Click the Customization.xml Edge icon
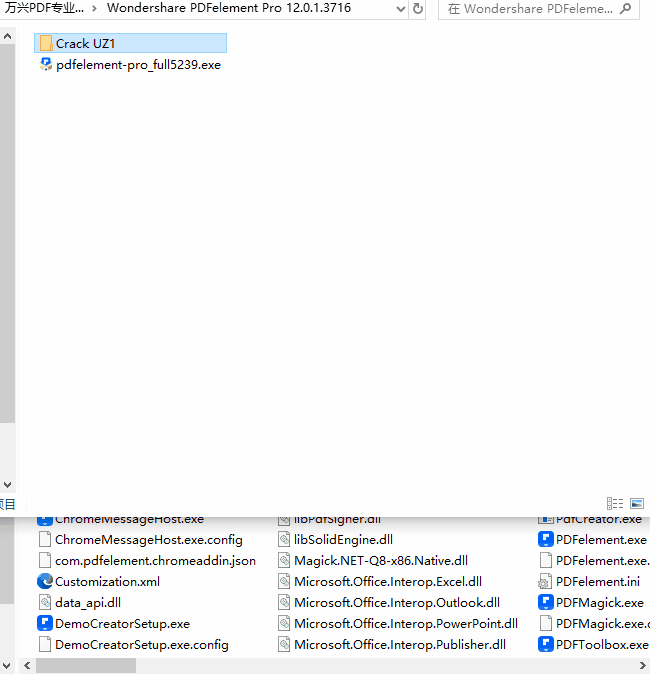Image resolution: width=650 pixels, height=674 pixels. (x=45, y=581)
